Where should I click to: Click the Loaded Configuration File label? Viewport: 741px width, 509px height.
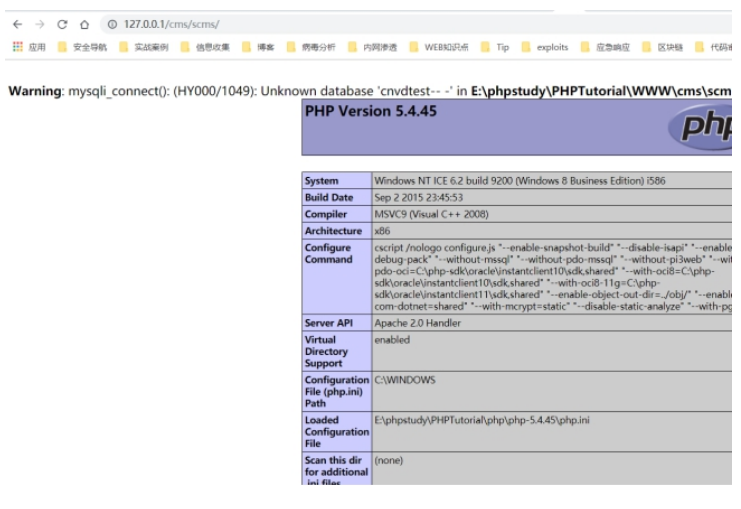[336, 431]
